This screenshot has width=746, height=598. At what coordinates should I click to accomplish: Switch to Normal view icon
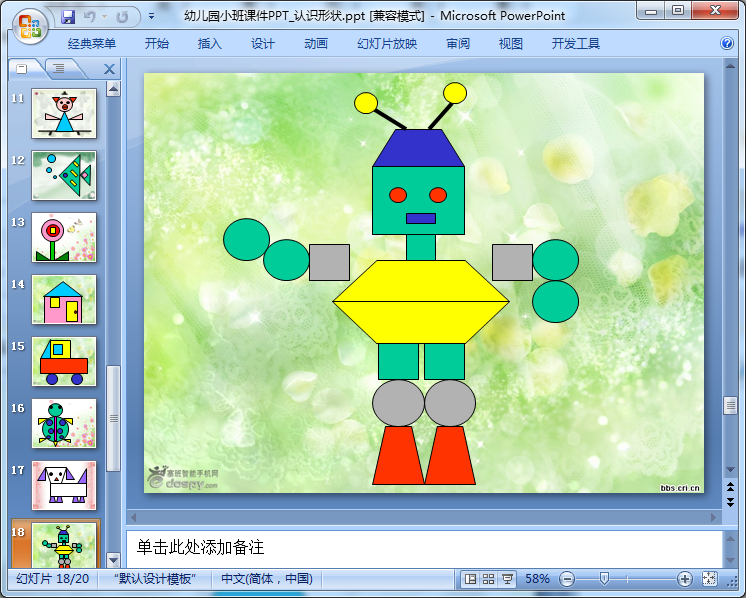point(471,579)
